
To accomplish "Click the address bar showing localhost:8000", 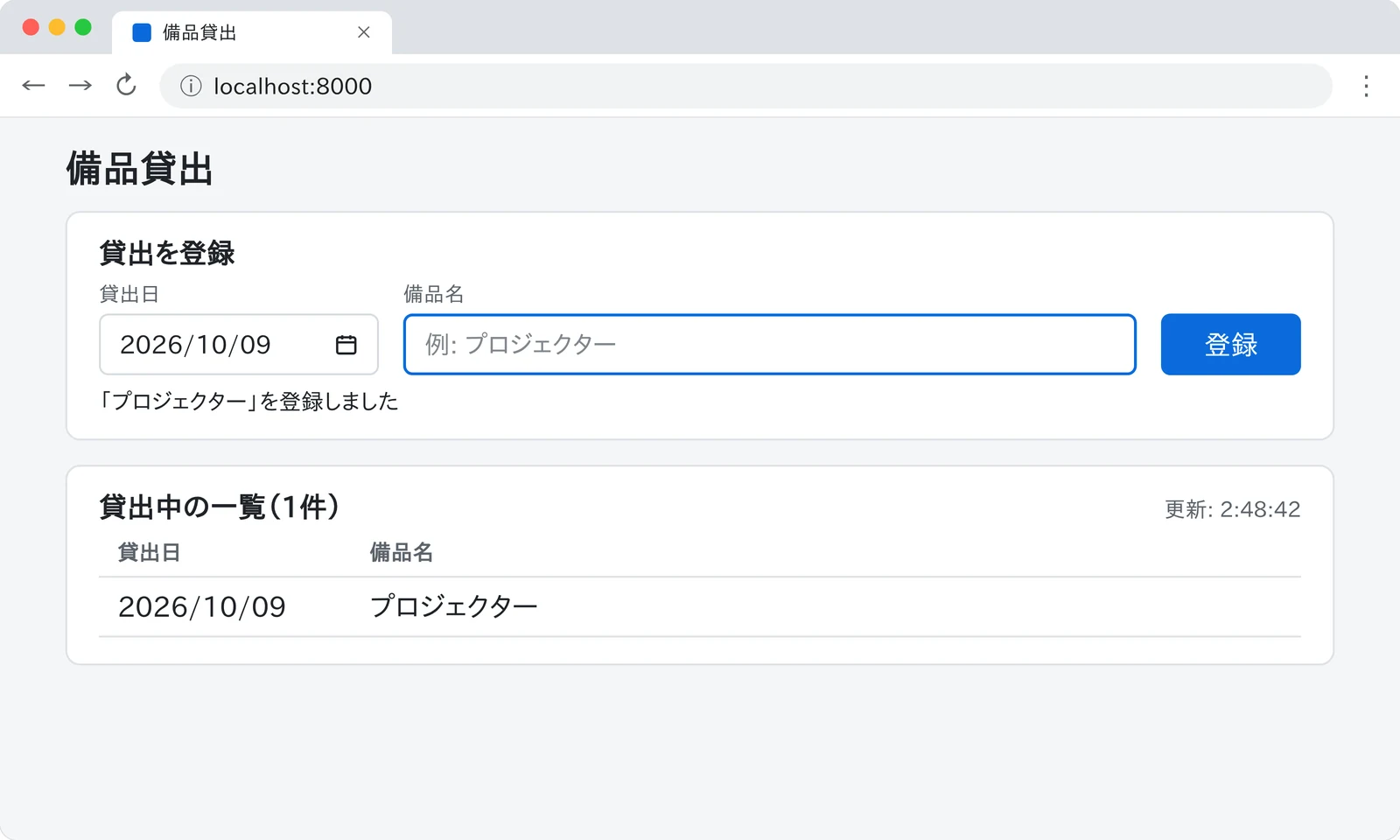I will pyautogui.click(x=745, y=86).
